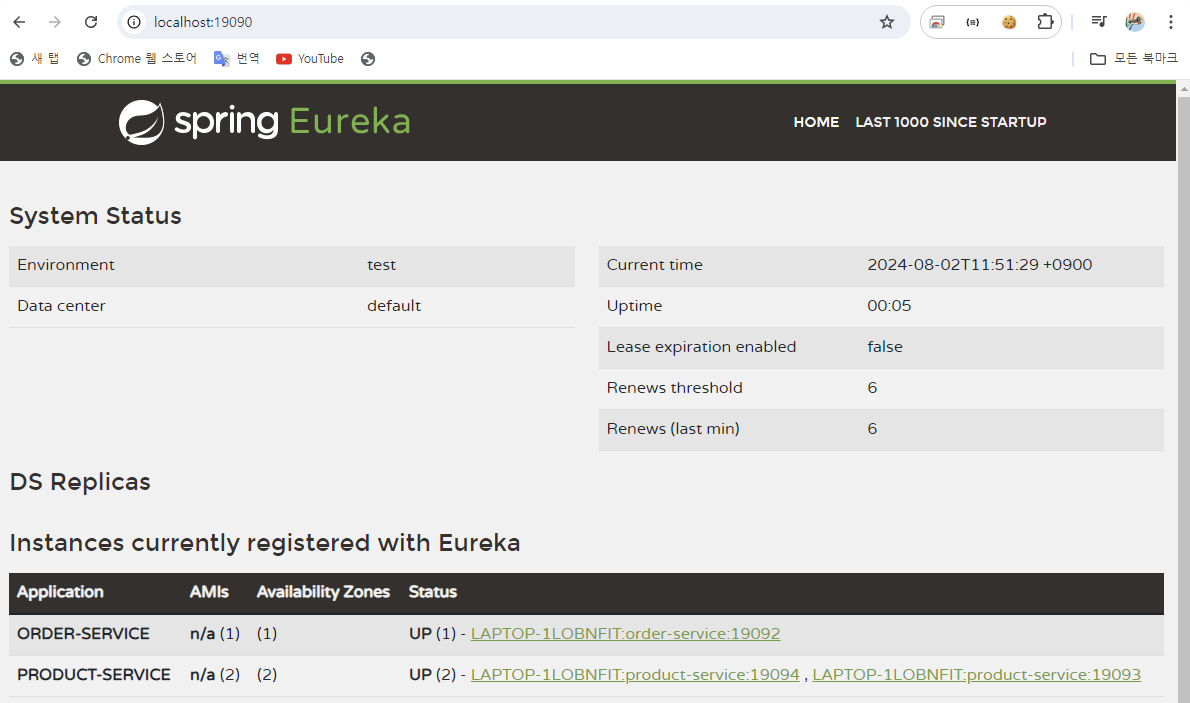The width and height of the screenshot is (1190, 703).
Task: Go to HOME in Eureka navigation
Action: point(816,122)
